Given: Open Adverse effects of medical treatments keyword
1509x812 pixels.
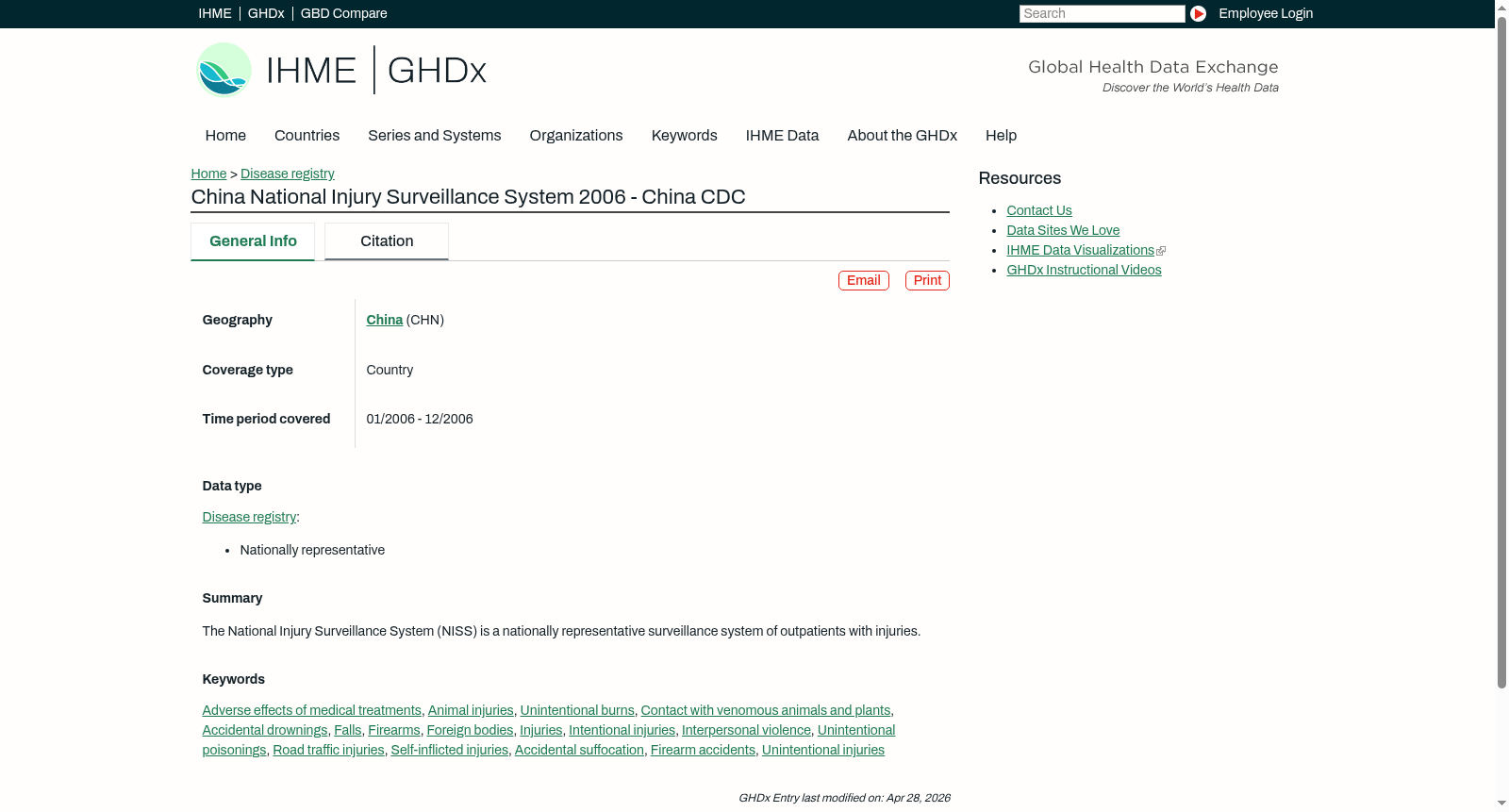Looking at the screenshot, I should click(311, 710).
